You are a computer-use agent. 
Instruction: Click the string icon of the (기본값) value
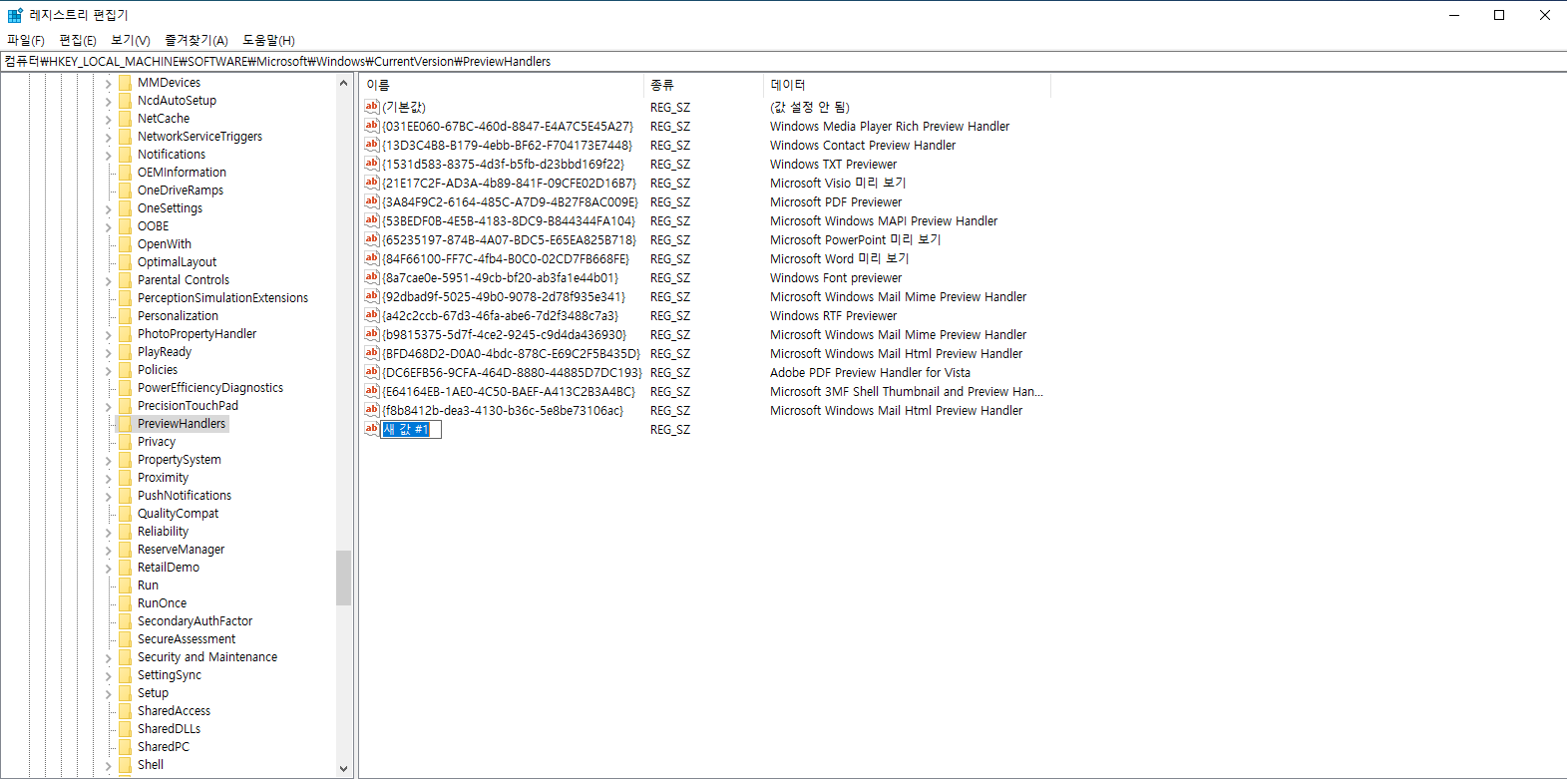pos(372,107)
